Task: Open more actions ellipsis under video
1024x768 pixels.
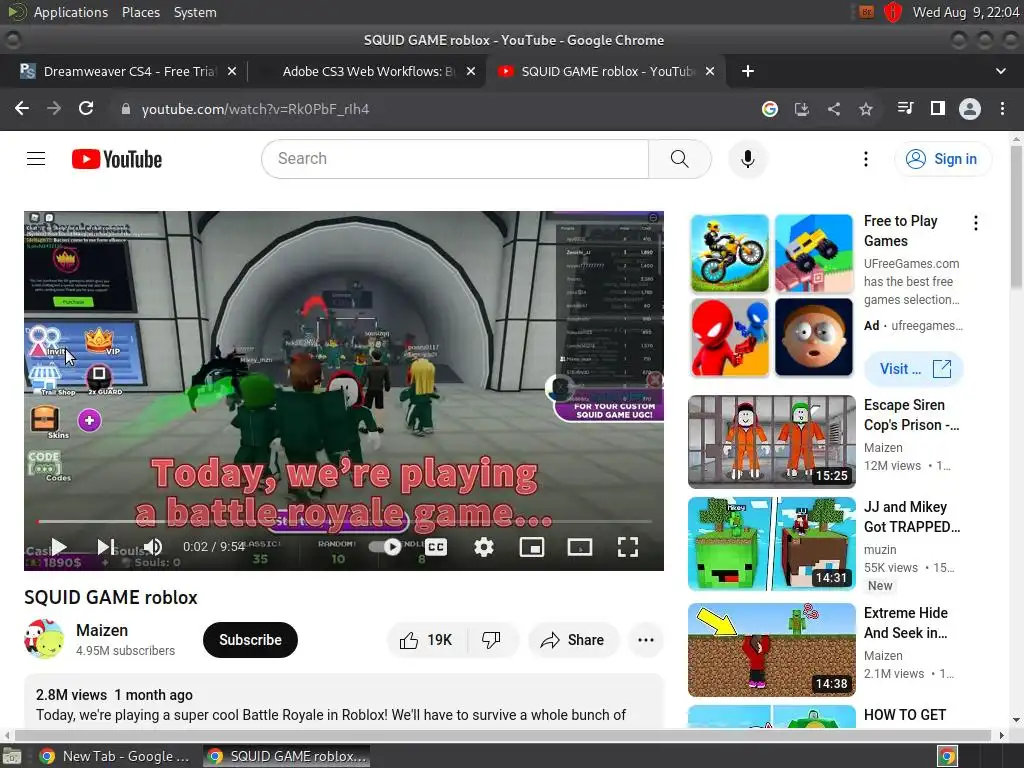Action: [646, 640]
